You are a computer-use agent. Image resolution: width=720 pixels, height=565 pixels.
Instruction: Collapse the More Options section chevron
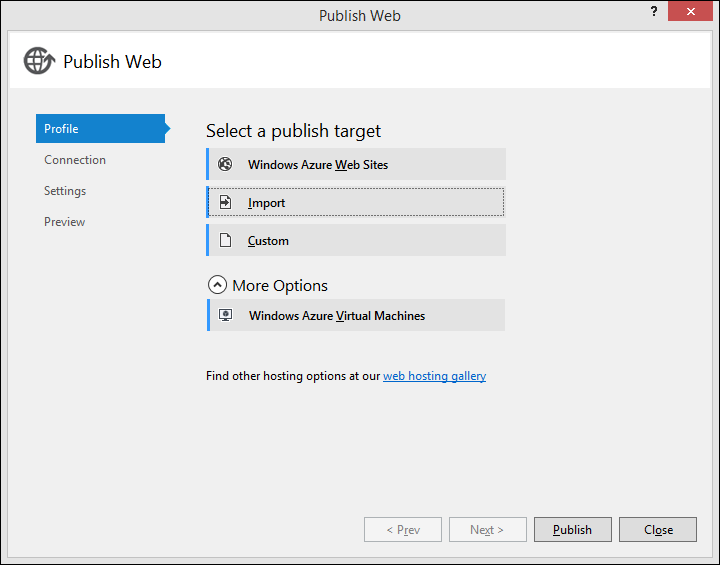point(217,285)
